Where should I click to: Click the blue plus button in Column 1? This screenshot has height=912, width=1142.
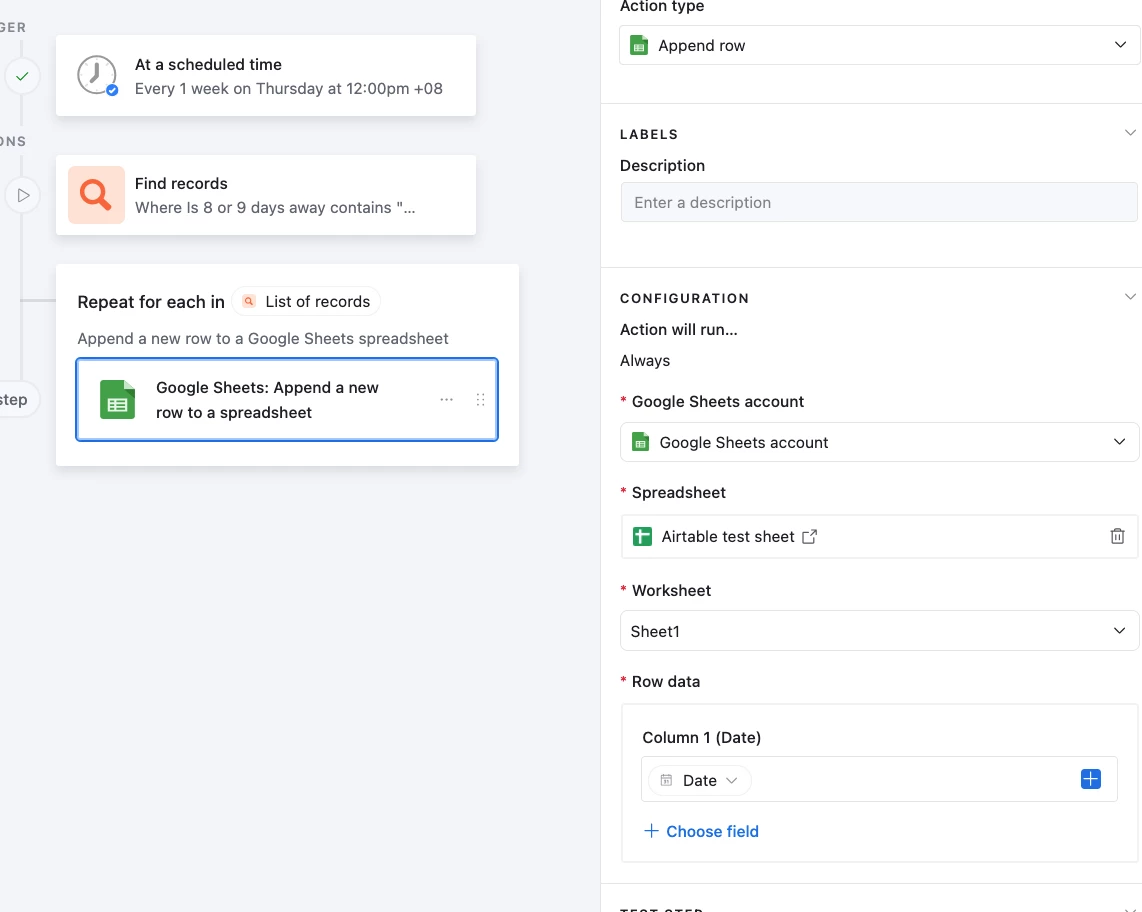coord(1090,779)
